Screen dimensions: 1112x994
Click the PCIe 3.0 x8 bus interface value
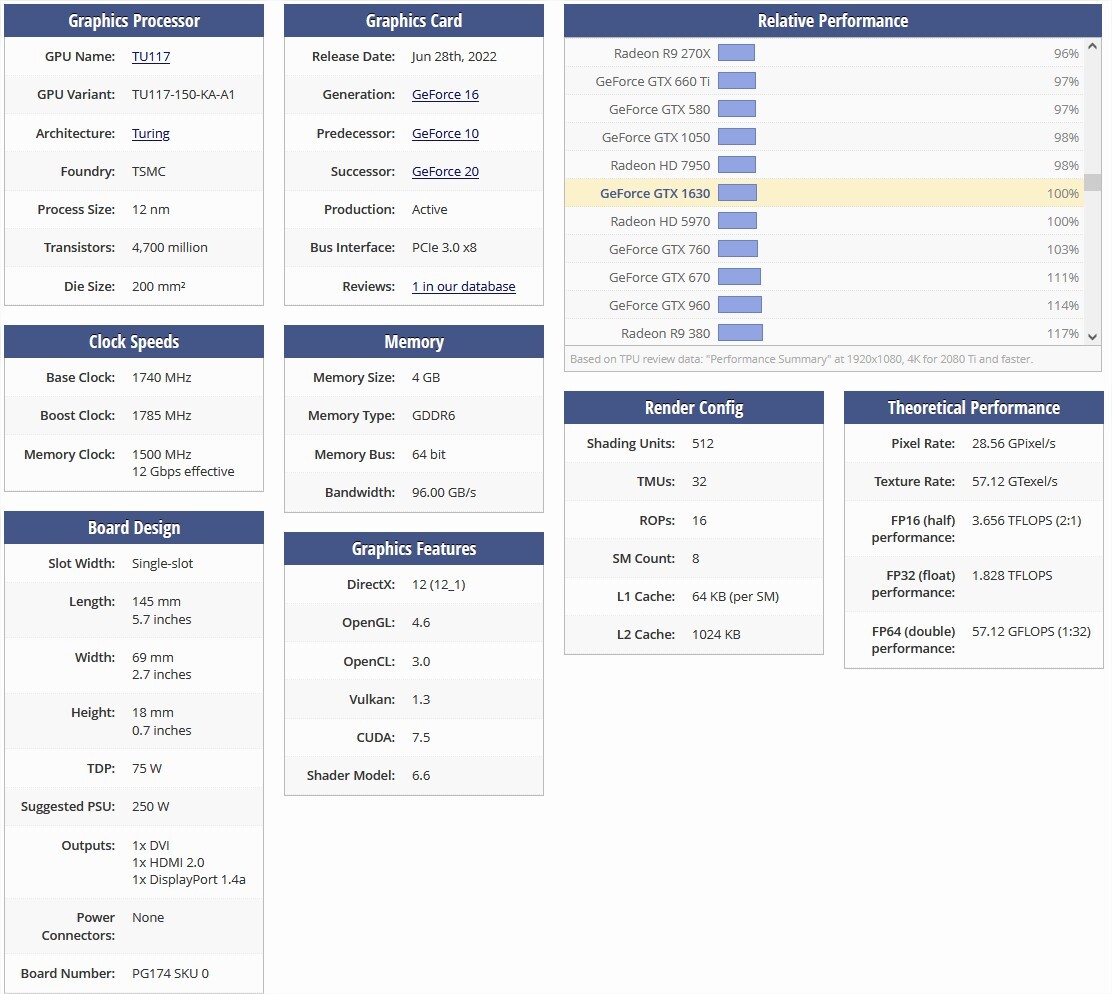pos(444,247)
